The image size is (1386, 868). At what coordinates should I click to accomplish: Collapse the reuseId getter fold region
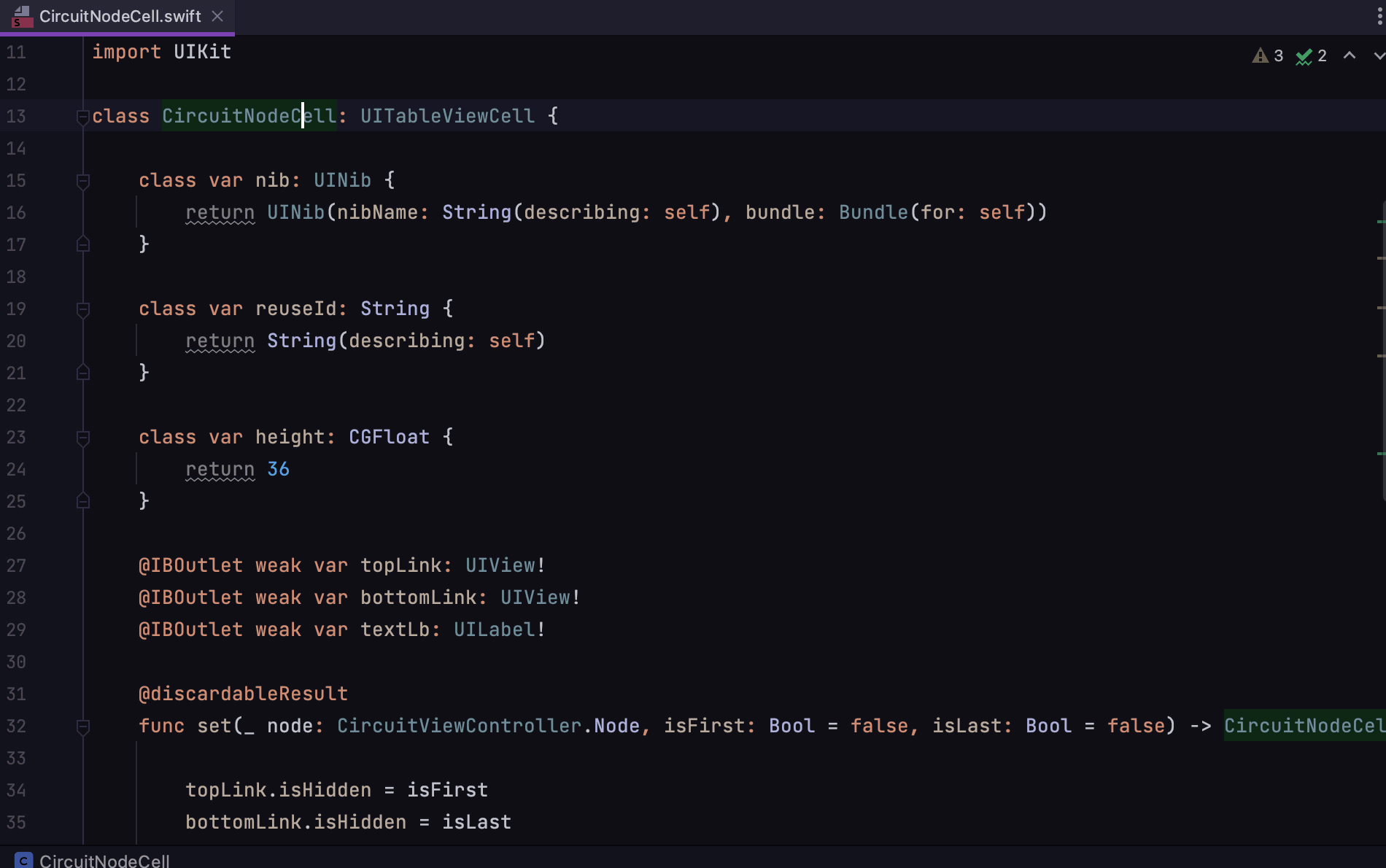[82, 309]
